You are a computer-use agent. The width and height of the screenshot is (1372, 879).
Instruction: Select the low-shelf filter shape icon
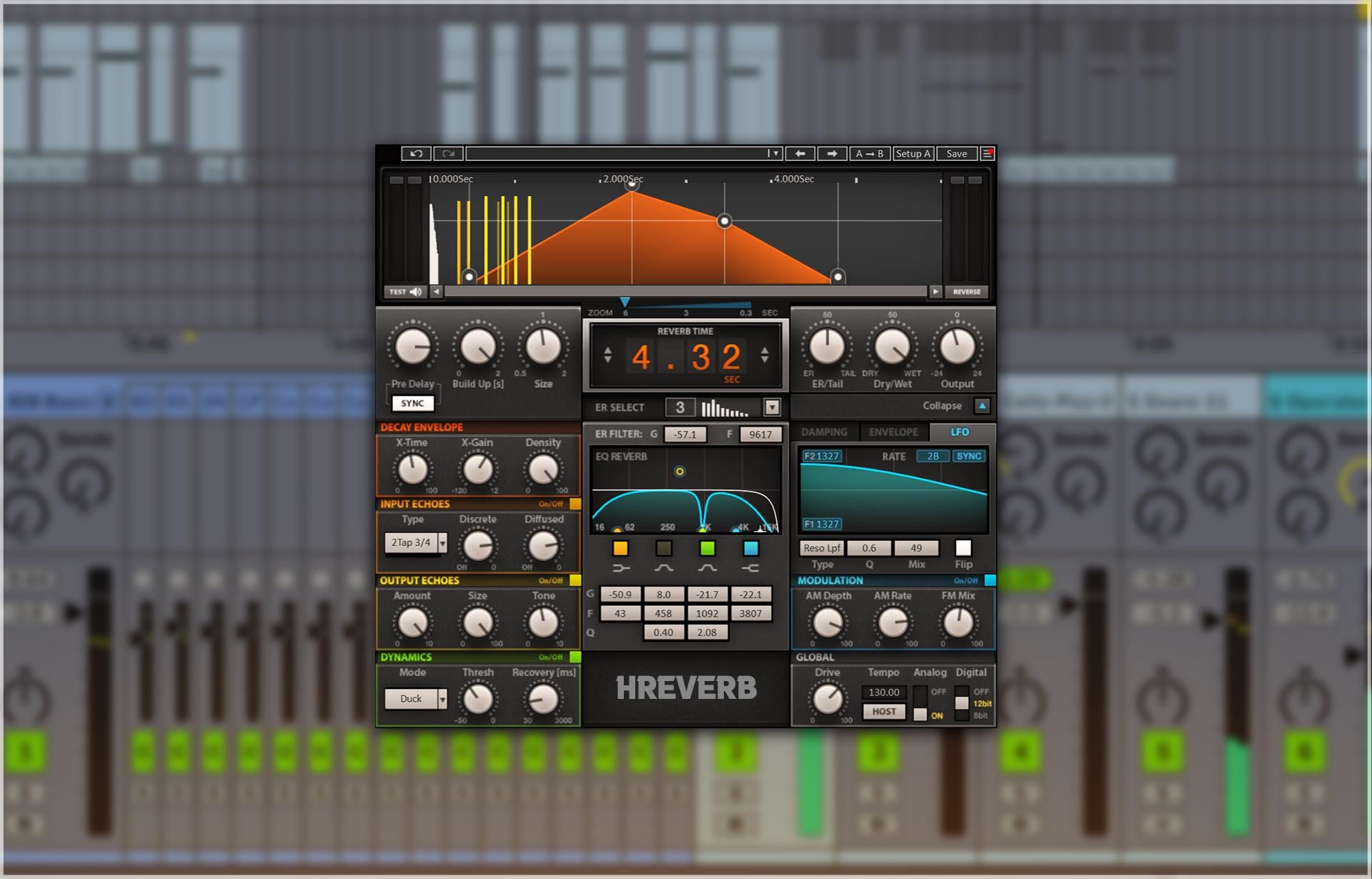[x=621, y=568]
